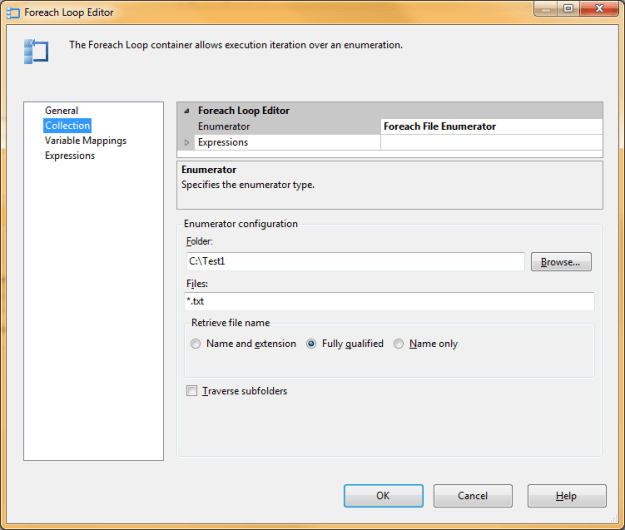Click the Cancel button
This screenshot has height=530, width=625.
coord(473,496)
